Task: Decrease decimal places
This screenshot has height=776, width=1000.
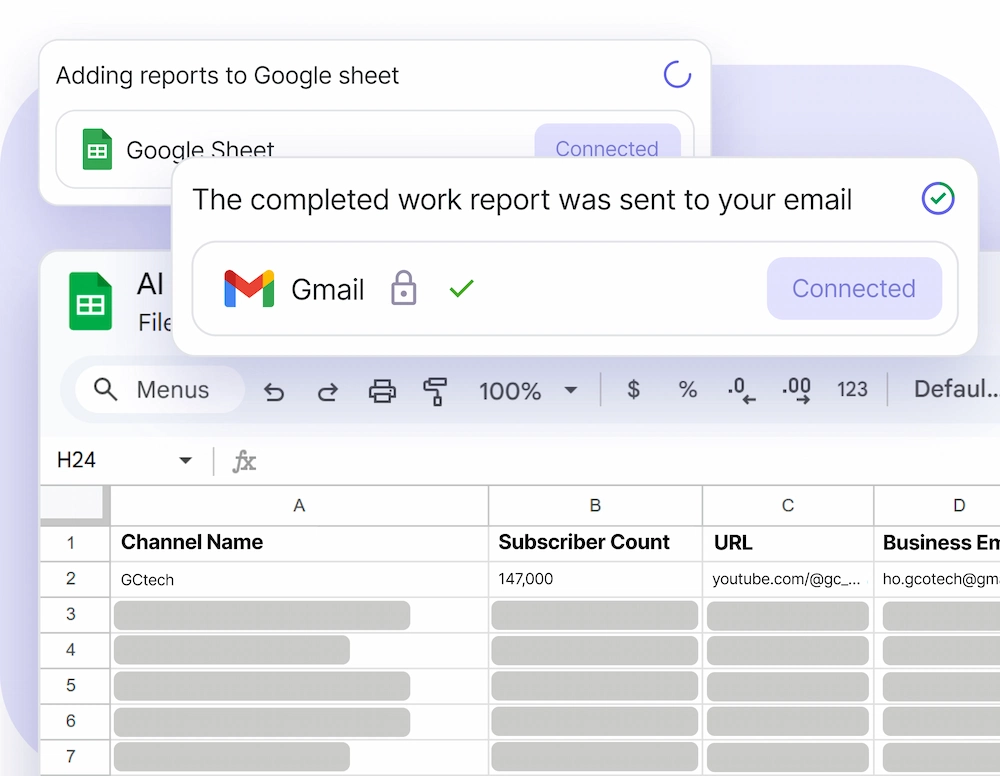Action: click(742, 390)
